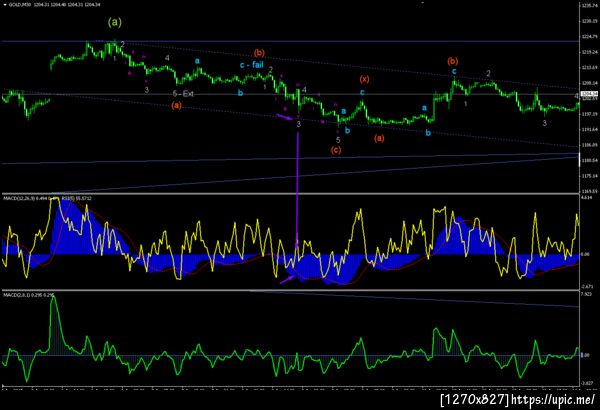Click the orange (x) wave label
Viewport: 600px width, 410px height.
[364, 79]
